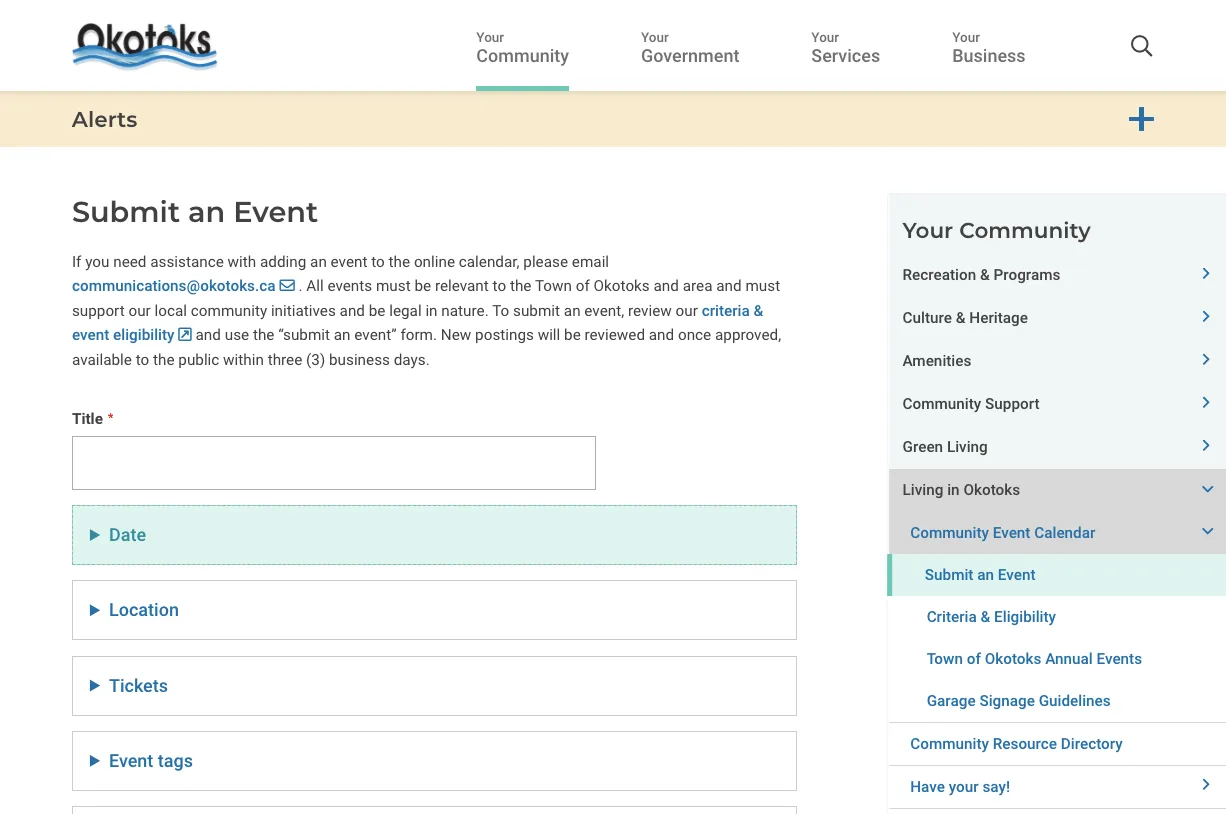Screen dimensions: 1226x814
Task: Open Amenities sidebar link
Action: pos(937,361)
